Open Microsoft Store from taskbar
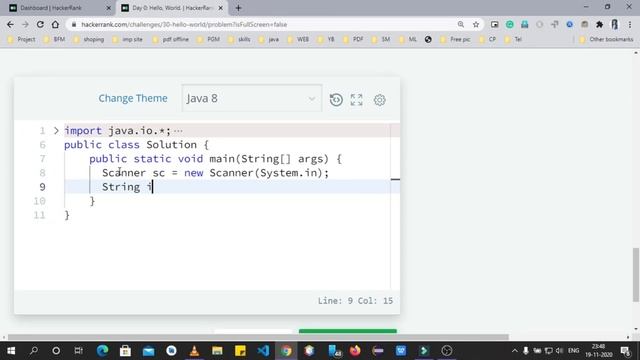The height and width of the screenshot is (360, 640). (125, 351)
